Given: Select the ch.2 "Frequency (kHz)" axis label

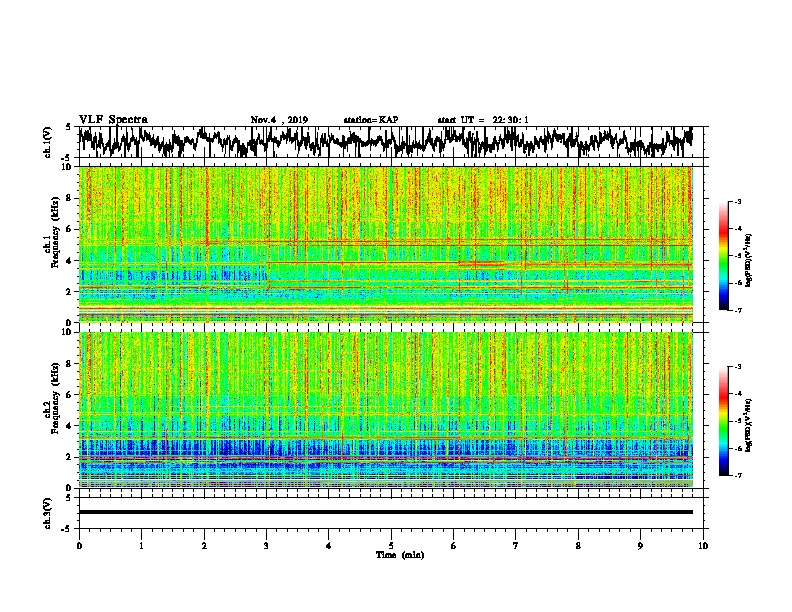Looking at the screenshot, I should pos(55,398).
